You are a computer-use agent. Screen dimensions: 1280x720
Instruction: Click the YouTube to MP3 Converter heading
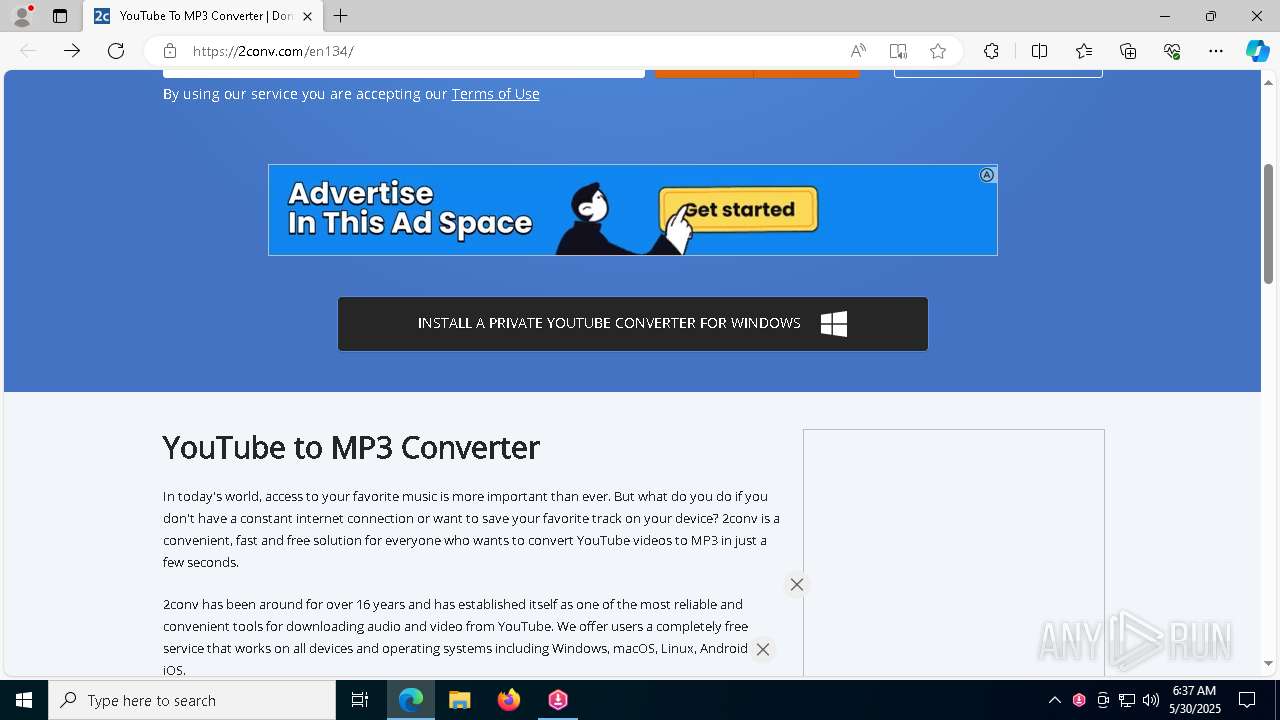(x=351, y=447)
